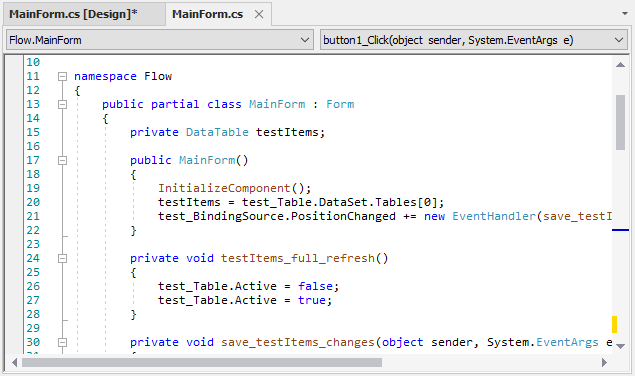Click the horizontal scrollbar left arrow
Viewport: 635px width, 376px height.
(15, 362)
